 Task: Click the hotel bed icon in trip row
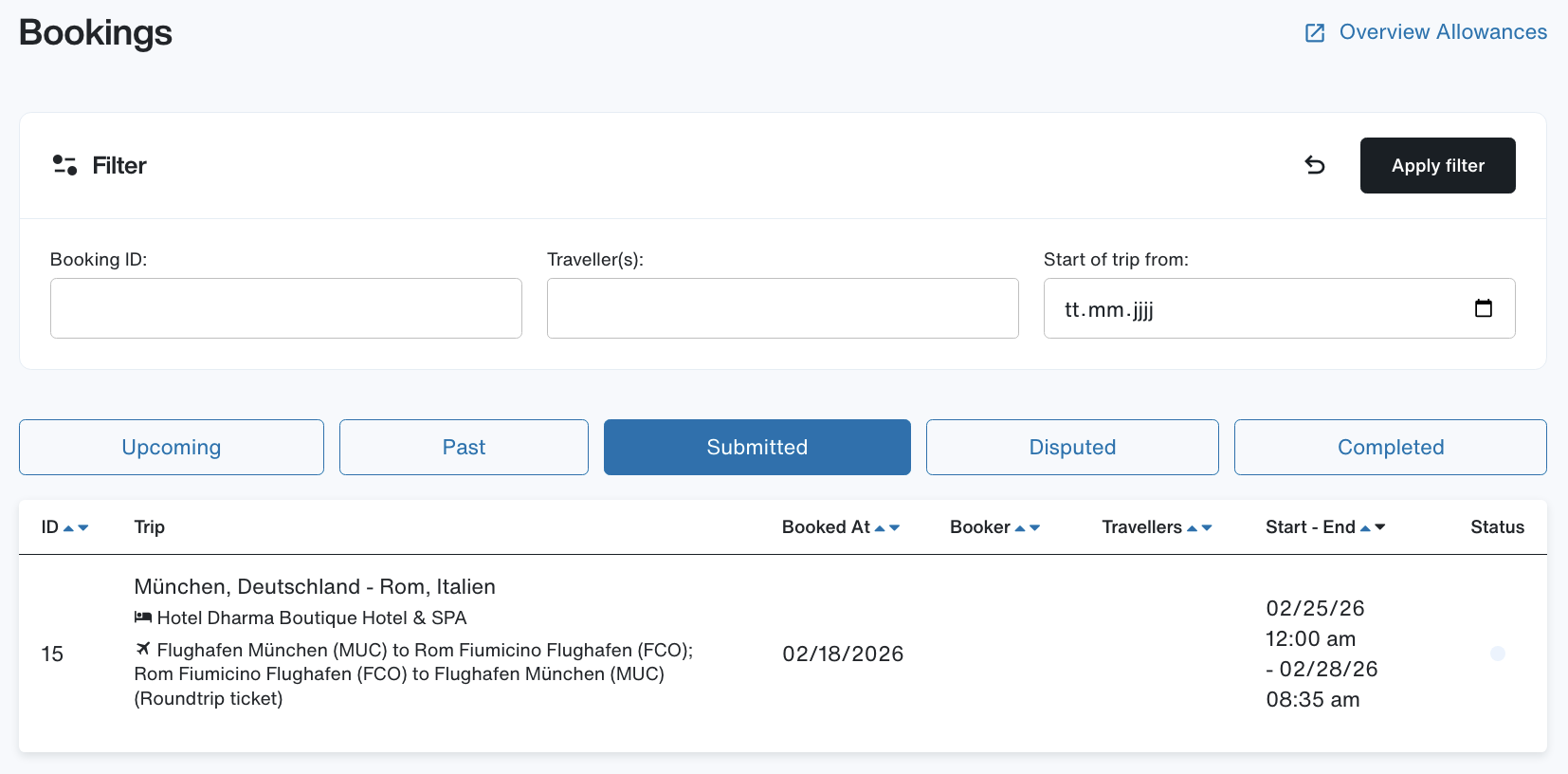(143, 617)
